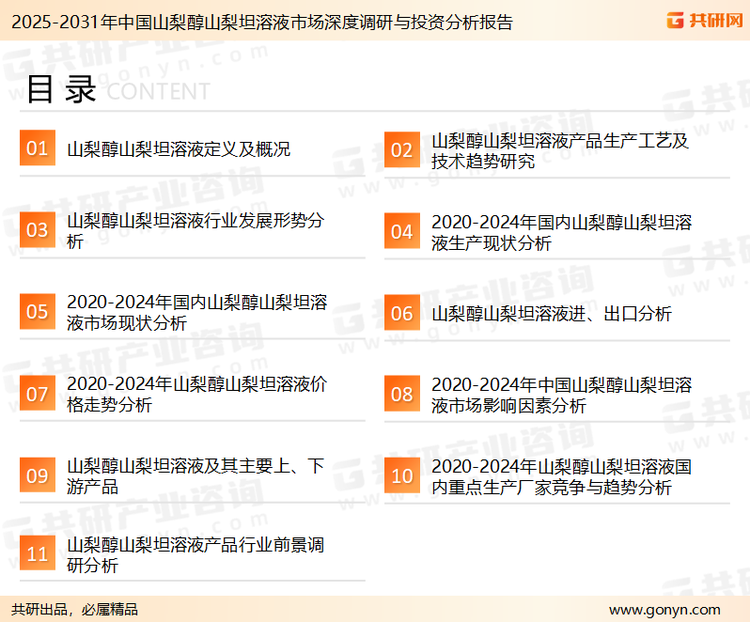
Task: Open chapter 2020-2024年山梨醇山梨坦溶液价格走势分析
Action: 197,394
